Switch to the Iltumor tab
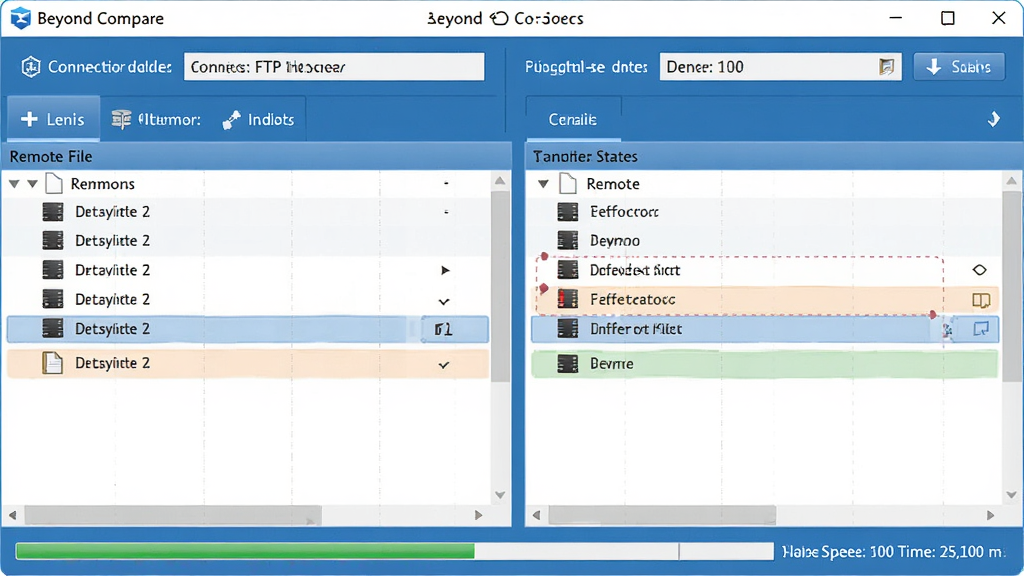The image size is (1024, 576). pos(156,120)
